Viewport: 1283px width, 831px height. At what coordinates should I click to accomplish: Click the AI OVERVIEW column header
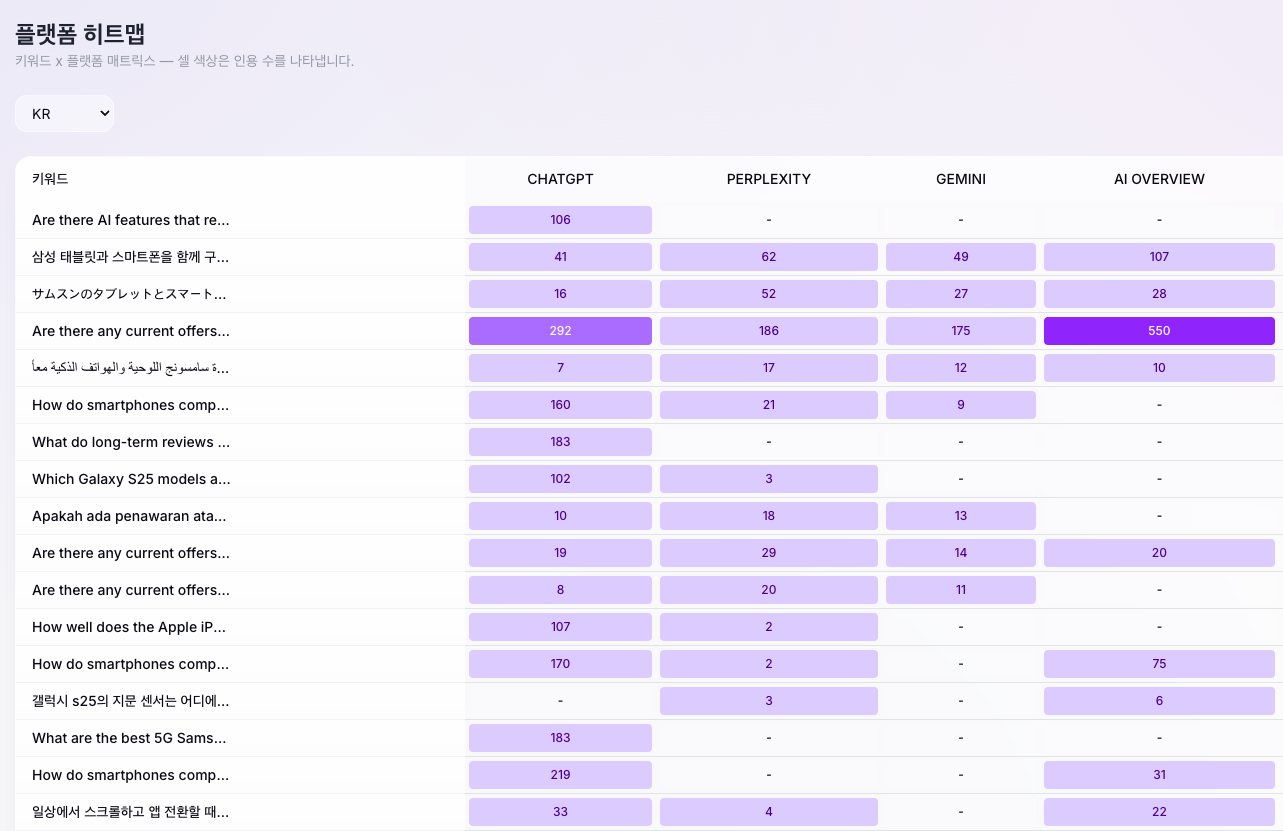(x=1159, y=179)
